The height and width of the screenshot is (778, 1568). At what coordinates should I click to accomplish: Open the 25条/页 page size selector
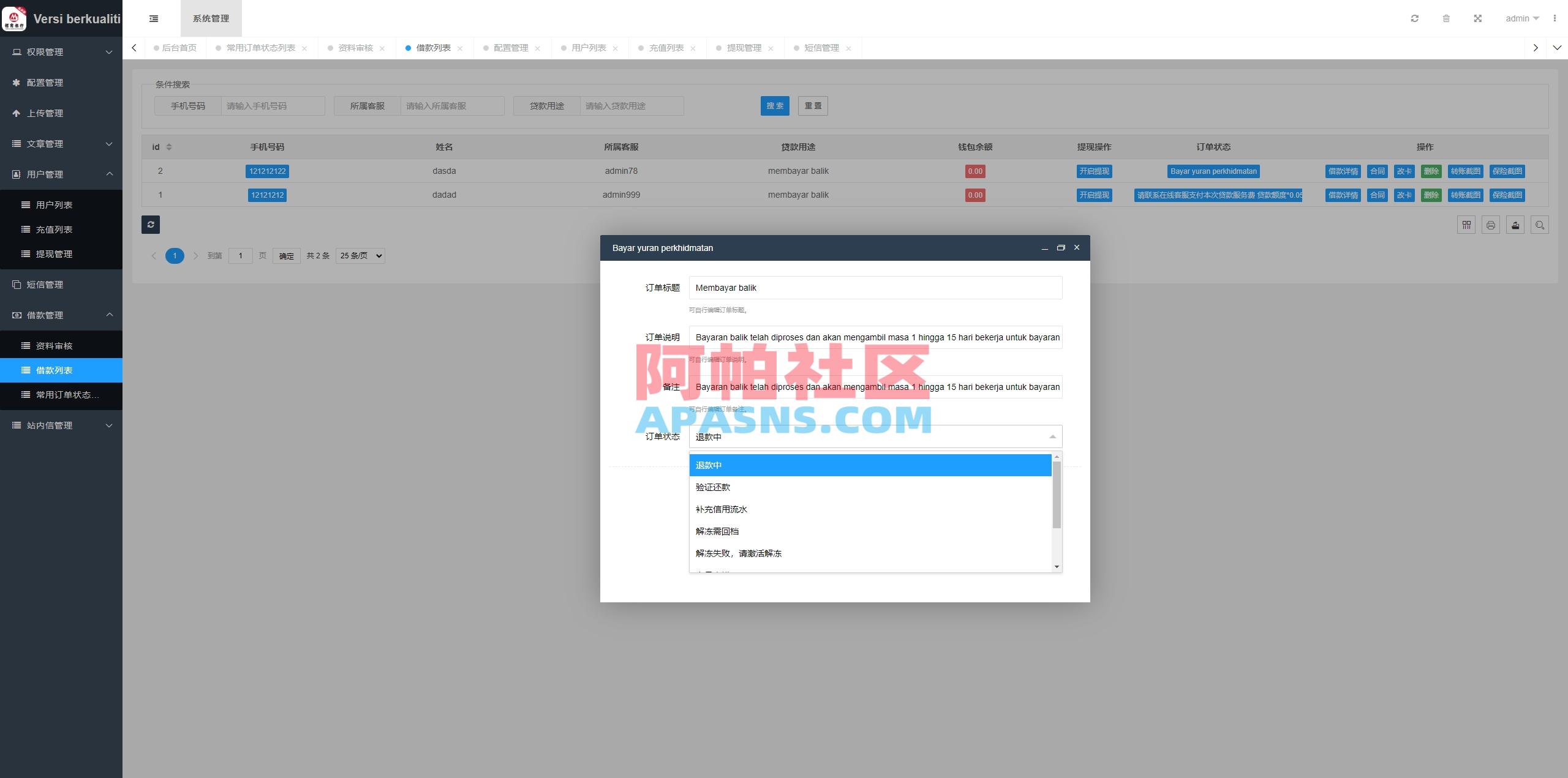coord(360,255)
